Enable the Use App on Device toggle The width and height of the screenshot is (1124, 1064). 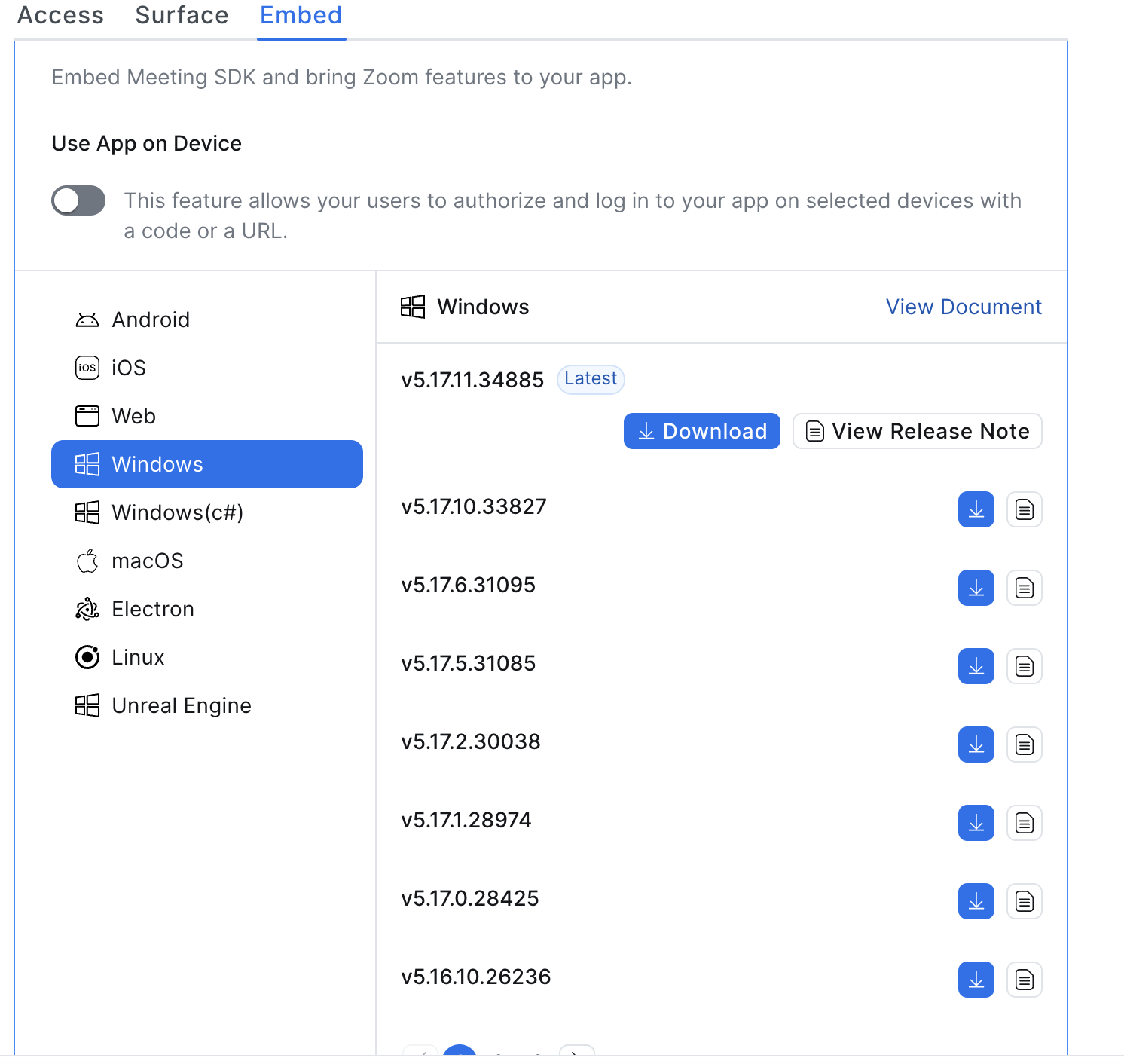[78, 200]
